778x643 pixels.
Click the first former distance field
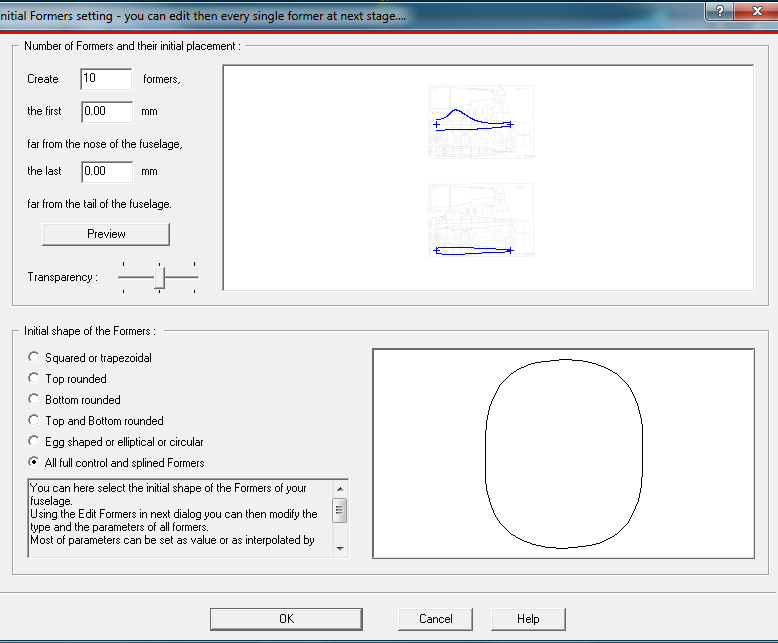click(x=106, y=111)
